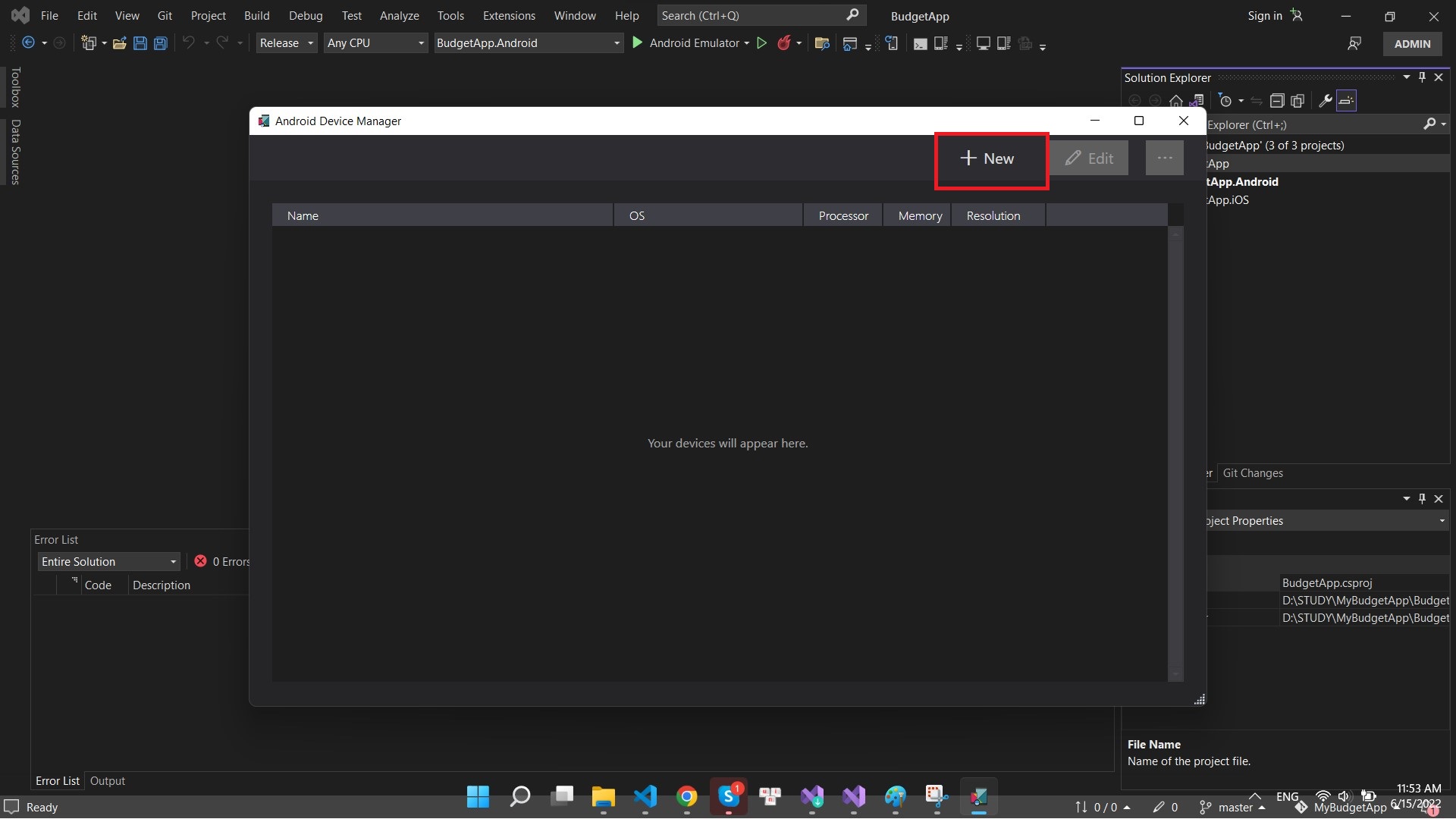Click the Undo icon in the toolbar
Screen dimensions: 1456x819
pos(188,42)
